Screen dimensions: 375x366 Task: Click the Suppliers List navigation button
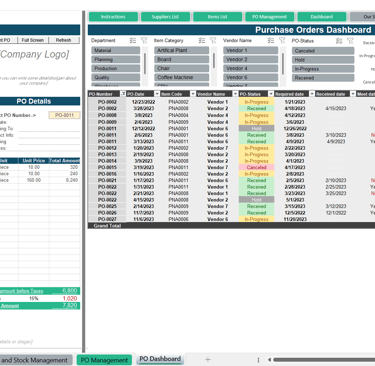[x=165, y=17]
